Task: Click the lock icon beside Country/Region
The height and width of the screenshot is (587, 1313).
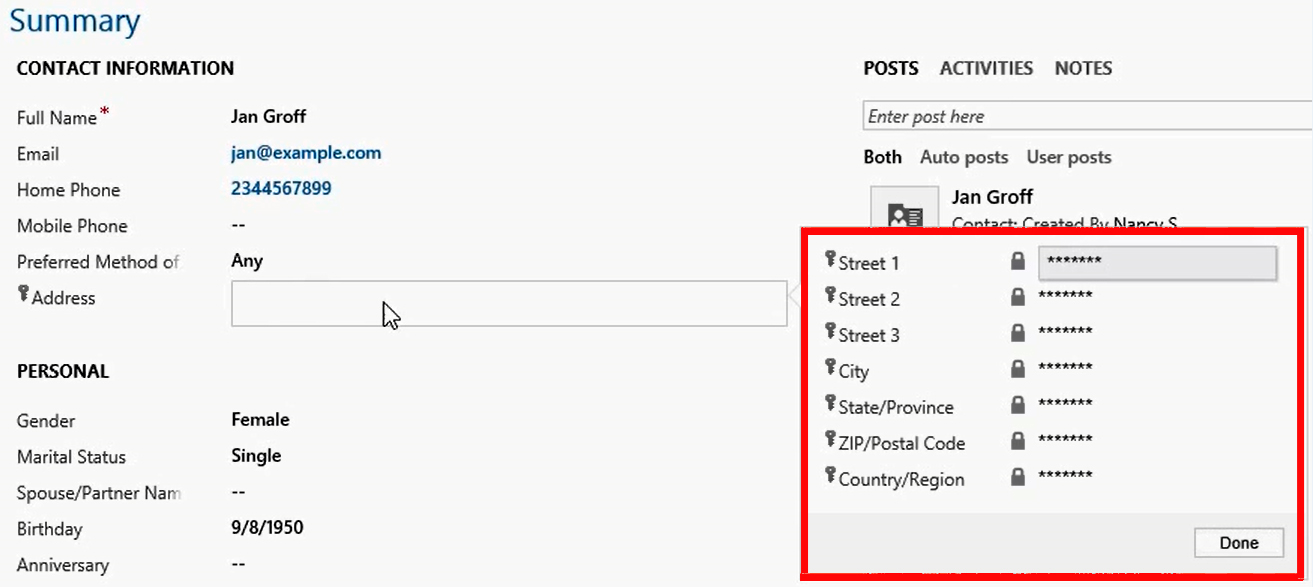Action: 1018,477
